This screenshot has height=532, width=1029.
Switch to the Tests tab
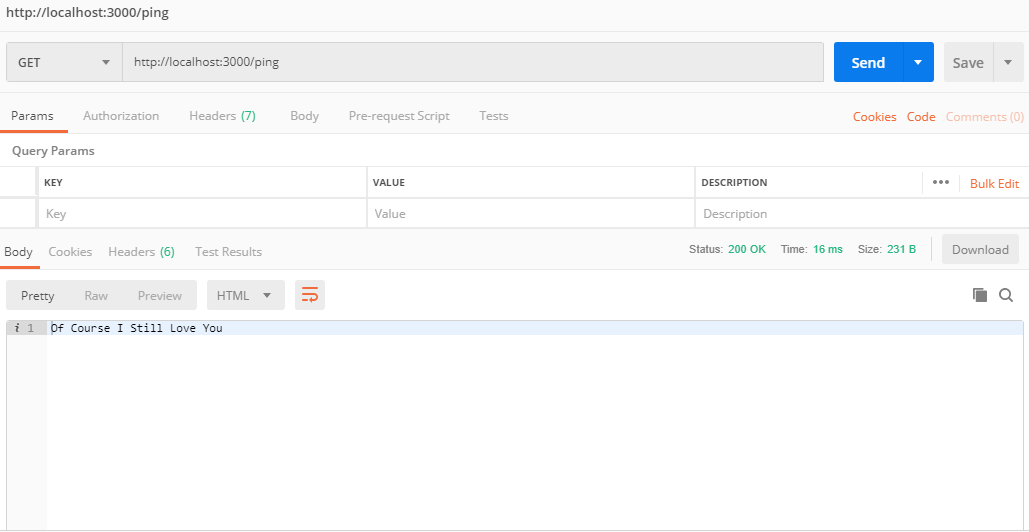click(x=494, y=116)
